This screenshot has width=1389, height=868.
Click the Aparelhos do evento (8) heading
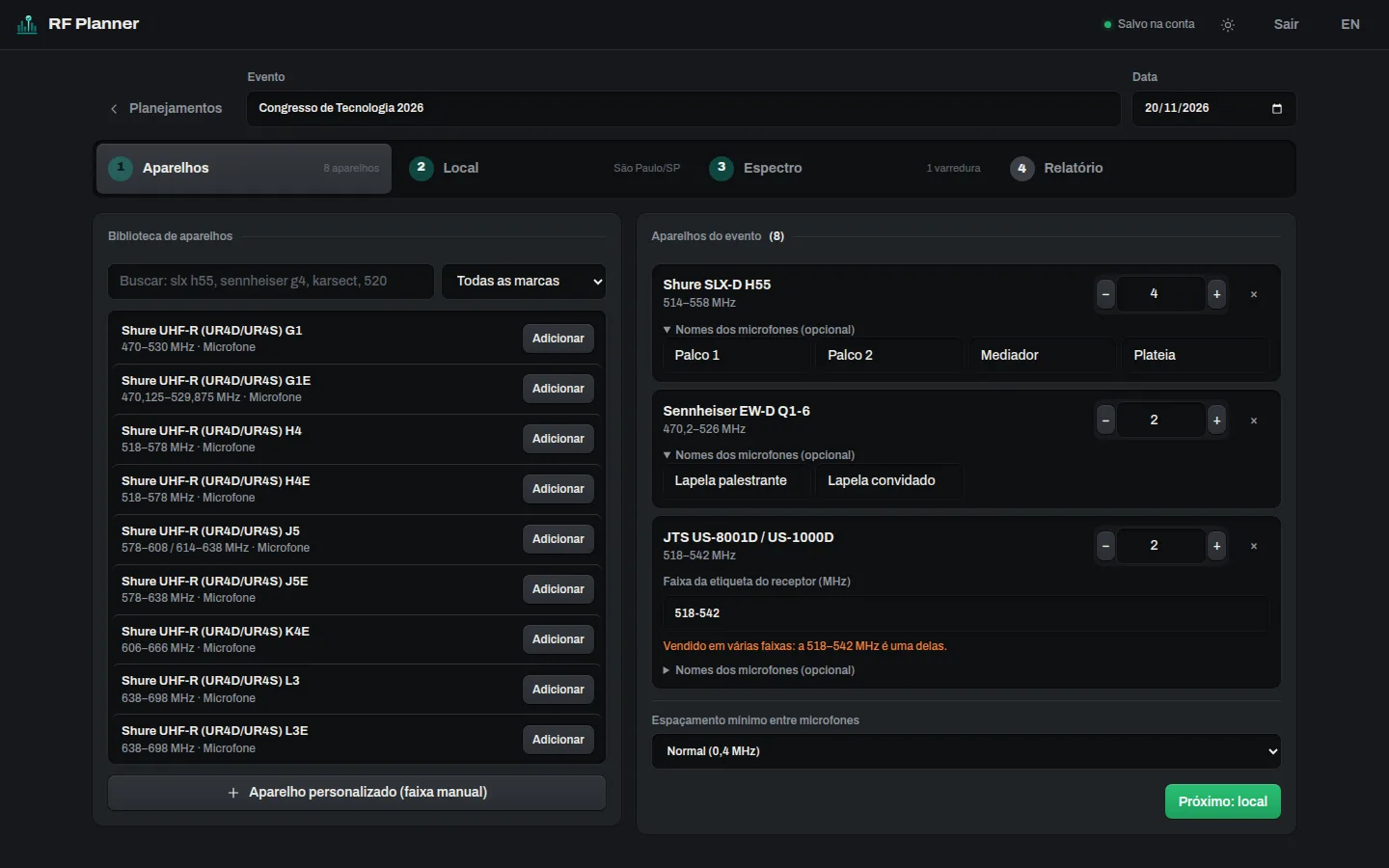(x=718, y=236)
